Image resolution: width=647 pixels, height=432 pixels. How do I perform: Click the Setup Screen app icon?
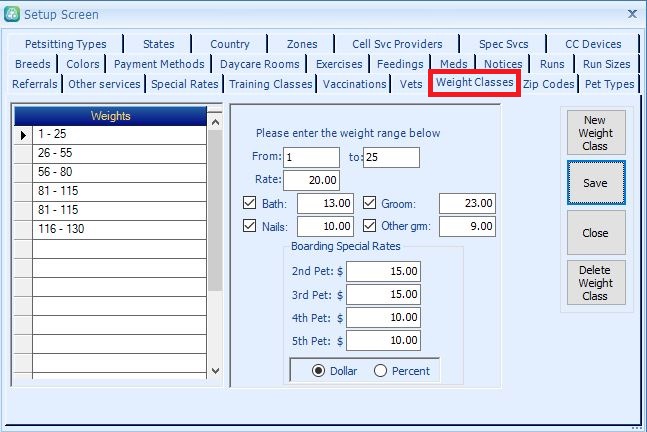(12, 13)
